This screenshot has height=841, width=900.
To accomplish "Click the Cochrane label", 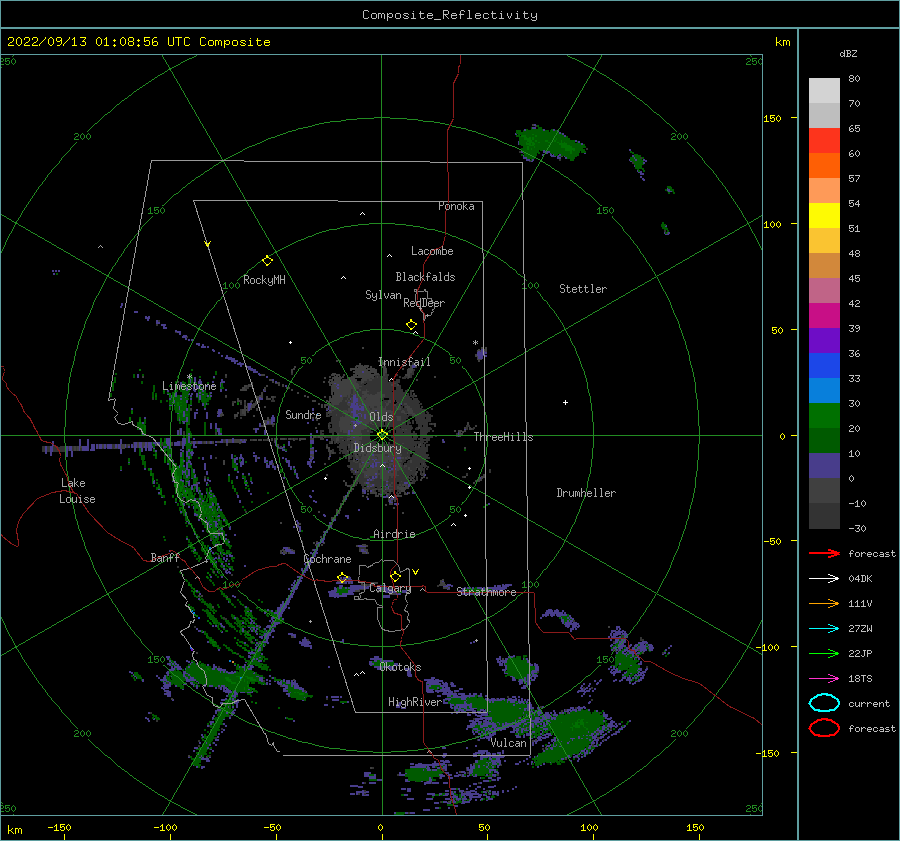I will [x=327, y=559].
